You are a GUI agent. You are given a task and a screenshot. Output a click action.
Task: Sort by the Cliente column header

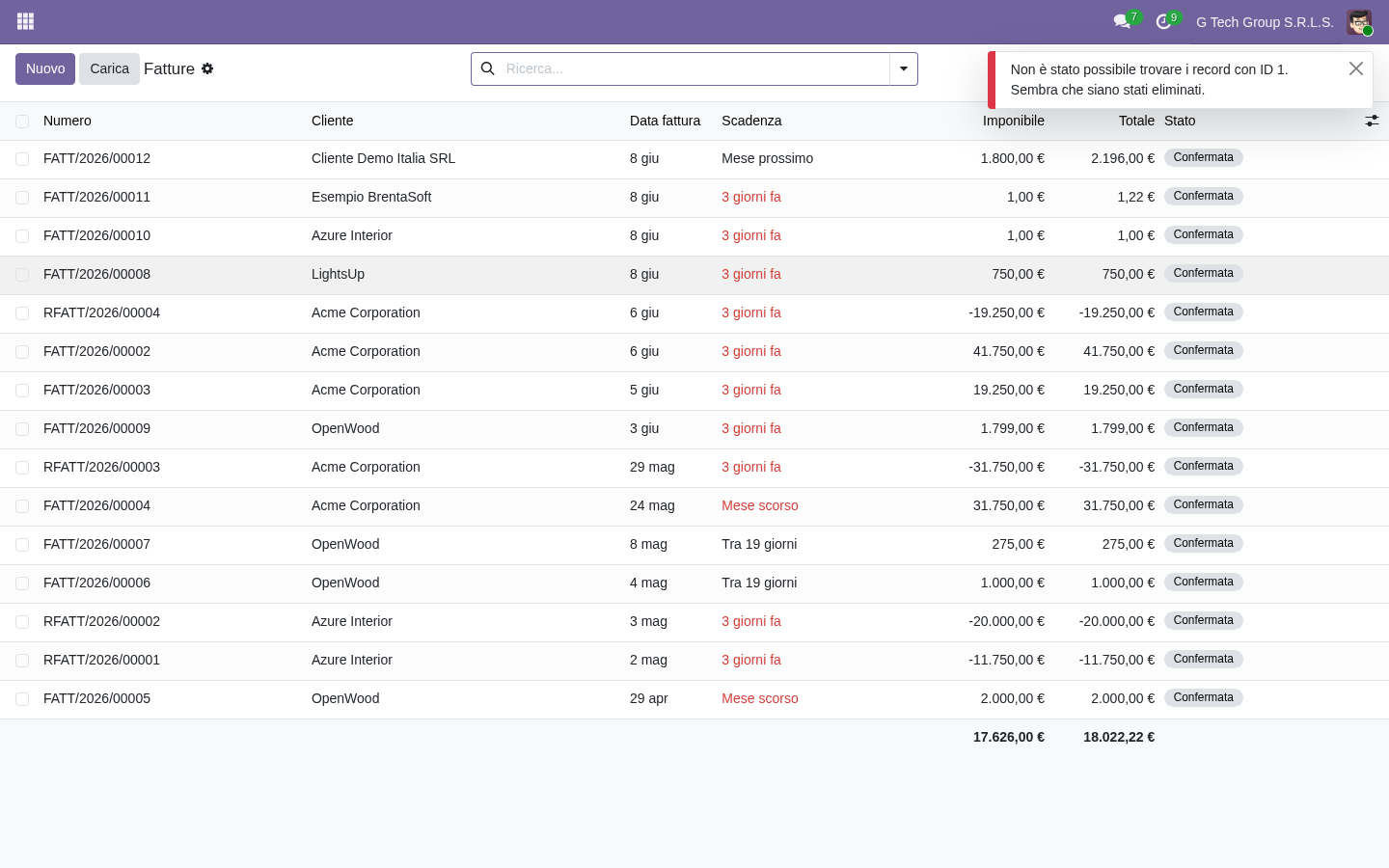(333, 121)
